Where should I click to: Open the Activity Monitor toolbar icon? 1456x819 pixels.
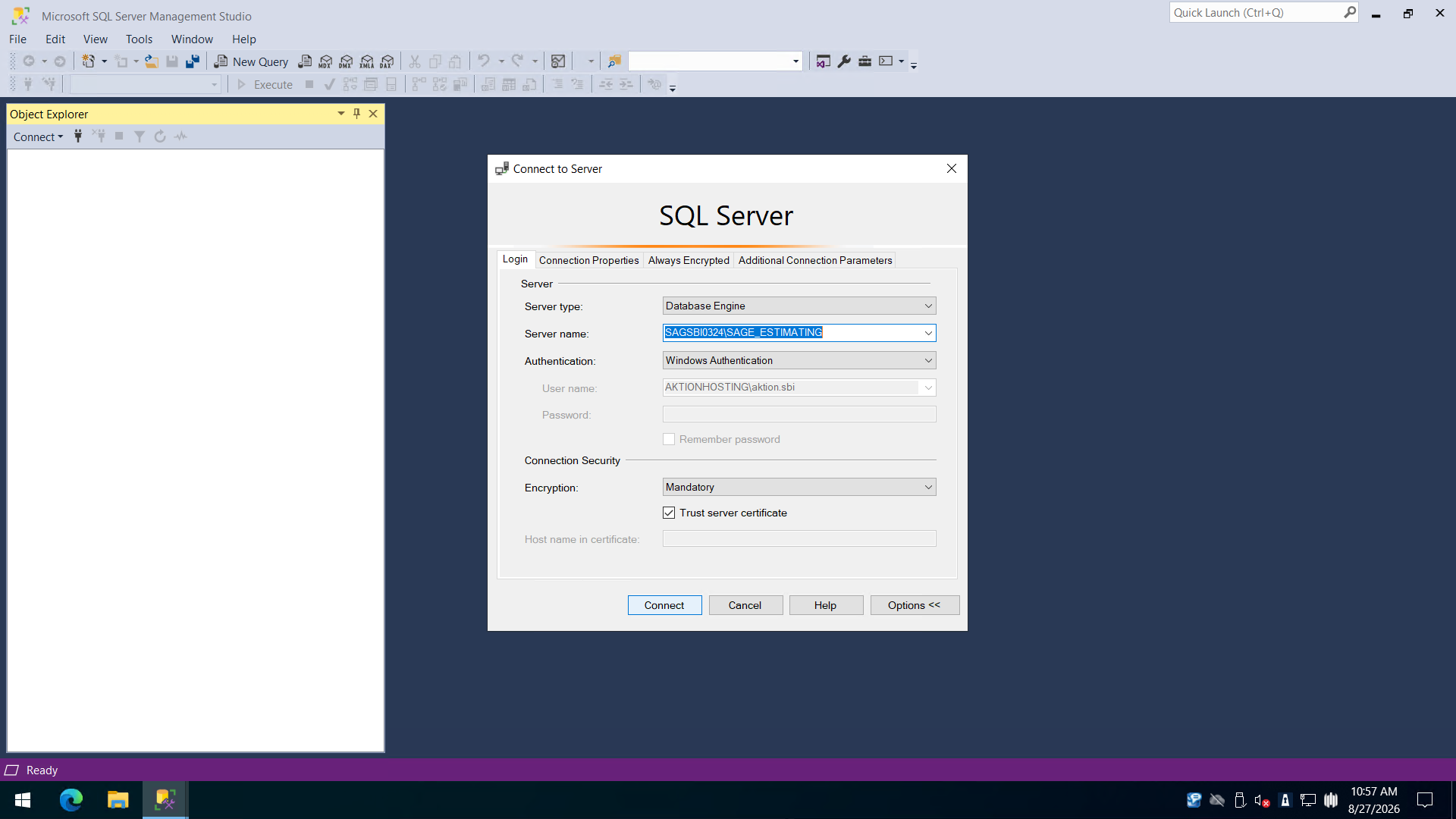click(x=558, y=61)
